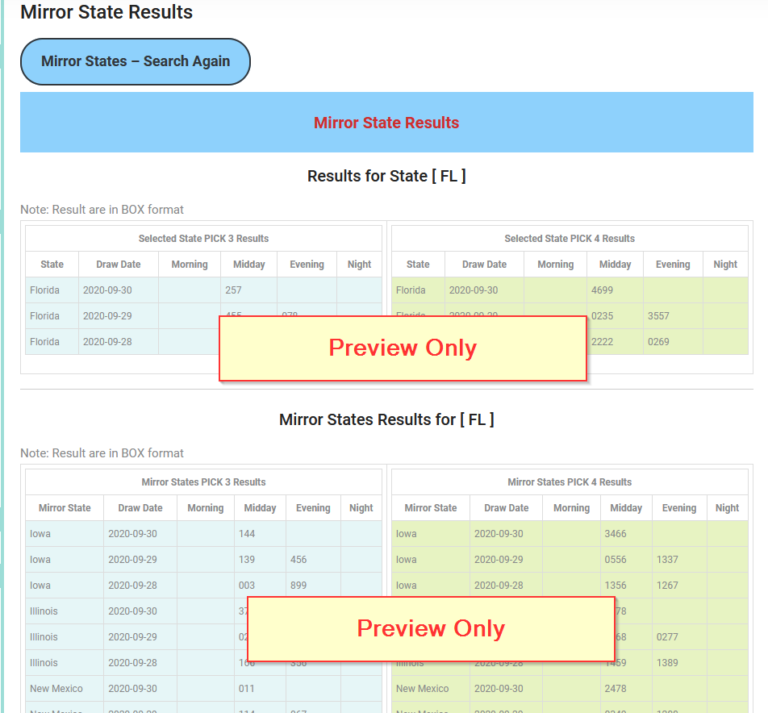This screenshot has height=713, width=768.
Task: Click the 'Mirror States Results for [ FL ]' heading
Action: coord(386,420)
